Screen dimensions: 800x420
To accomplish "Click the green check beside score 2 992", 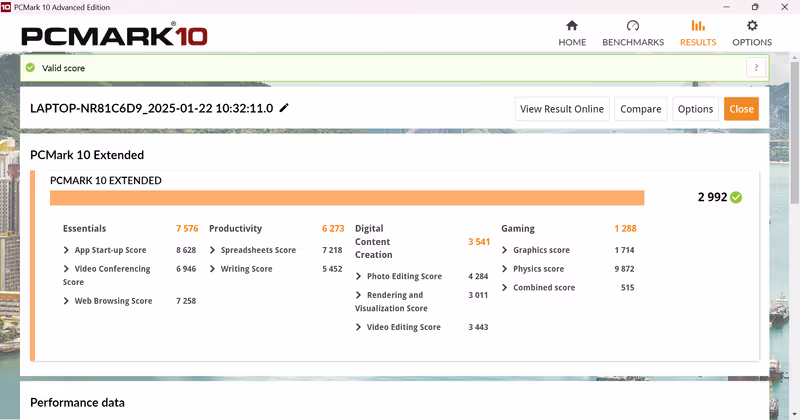I will click(736, 197).
